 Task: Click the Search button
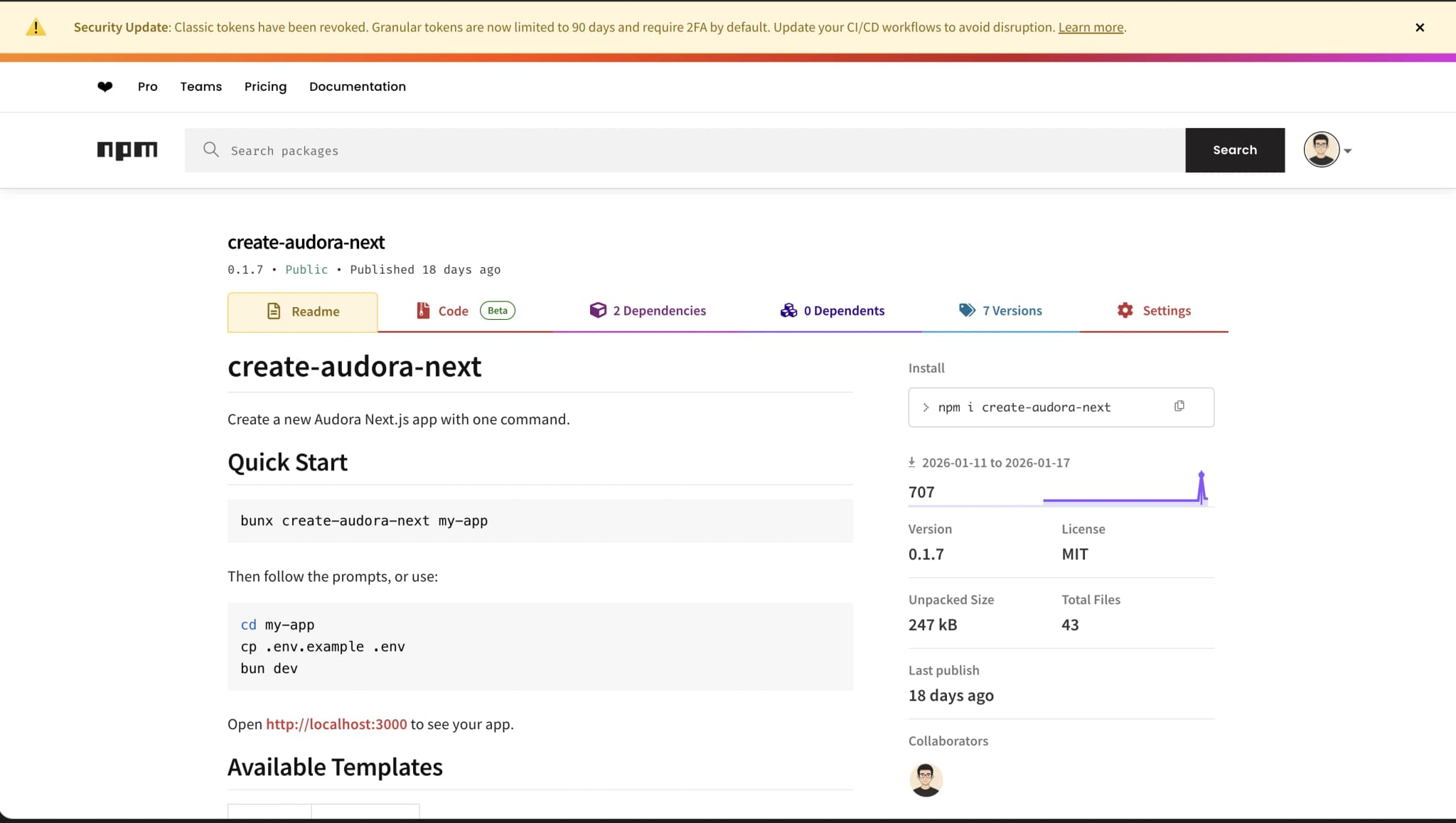[1235, 150]
